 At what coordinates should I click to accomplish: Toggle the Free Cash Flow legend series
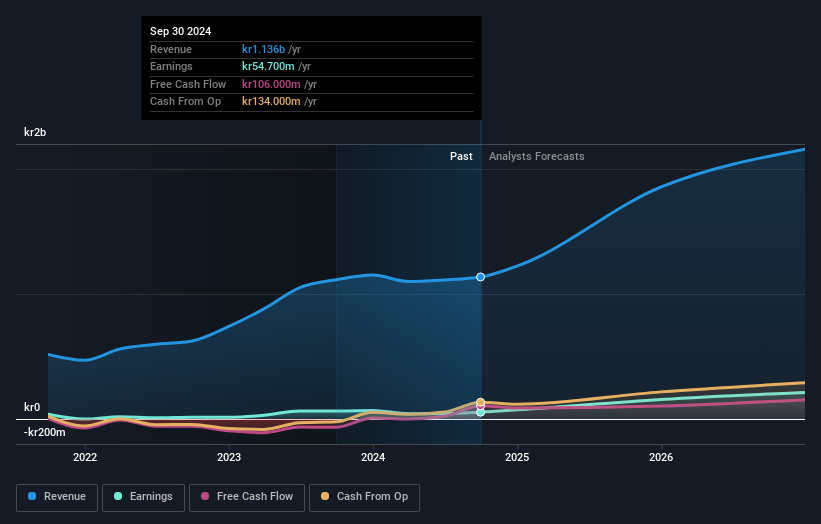pyautogui.click(x=247, y=497)
